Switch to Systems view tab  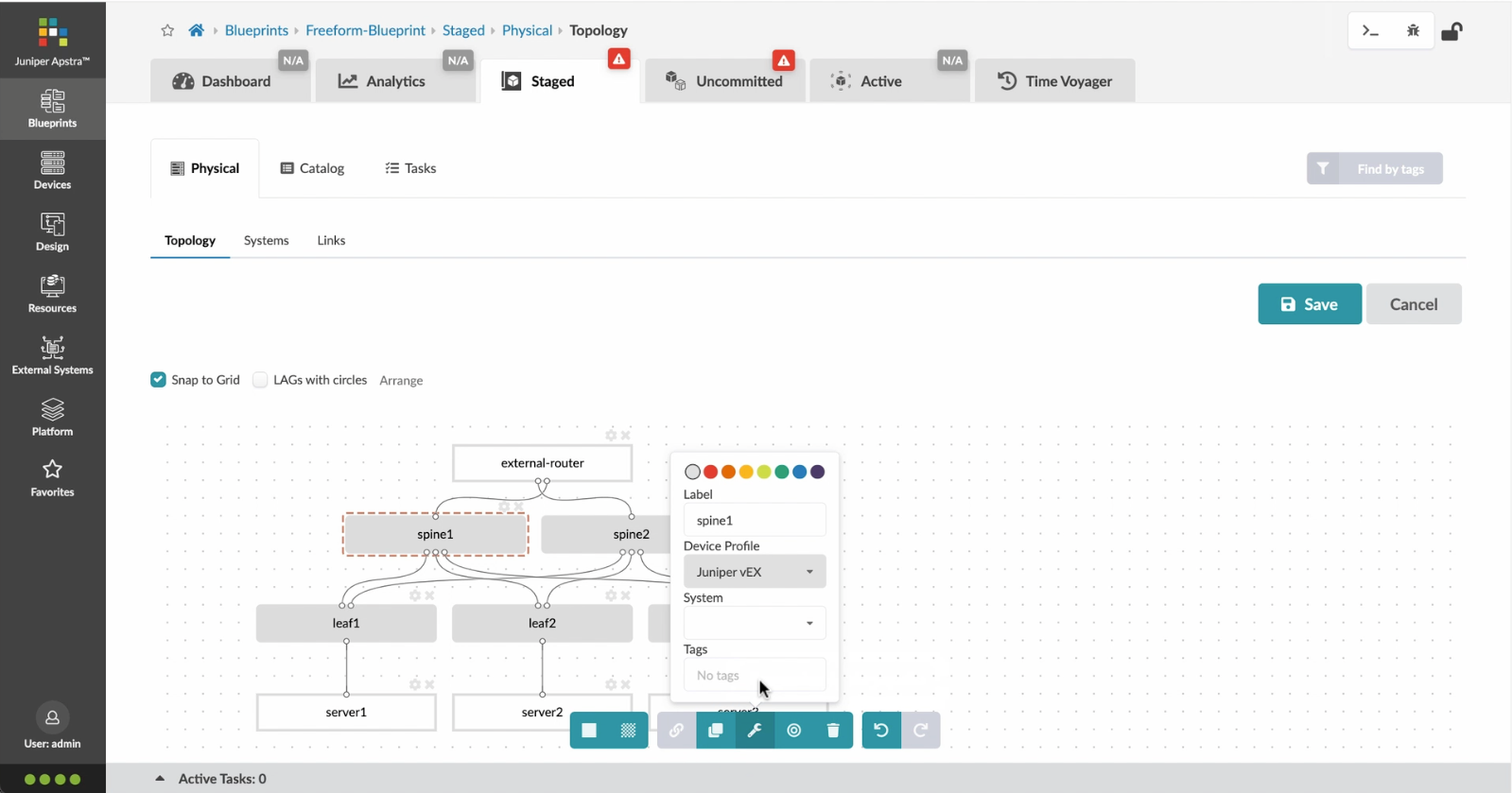[x=267, y=240]
